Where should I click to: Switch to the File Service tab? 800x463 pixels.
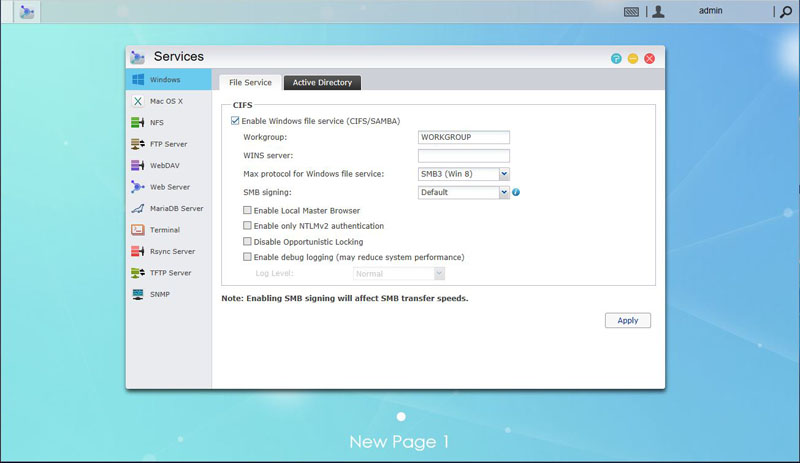click(x=250, y=83)
